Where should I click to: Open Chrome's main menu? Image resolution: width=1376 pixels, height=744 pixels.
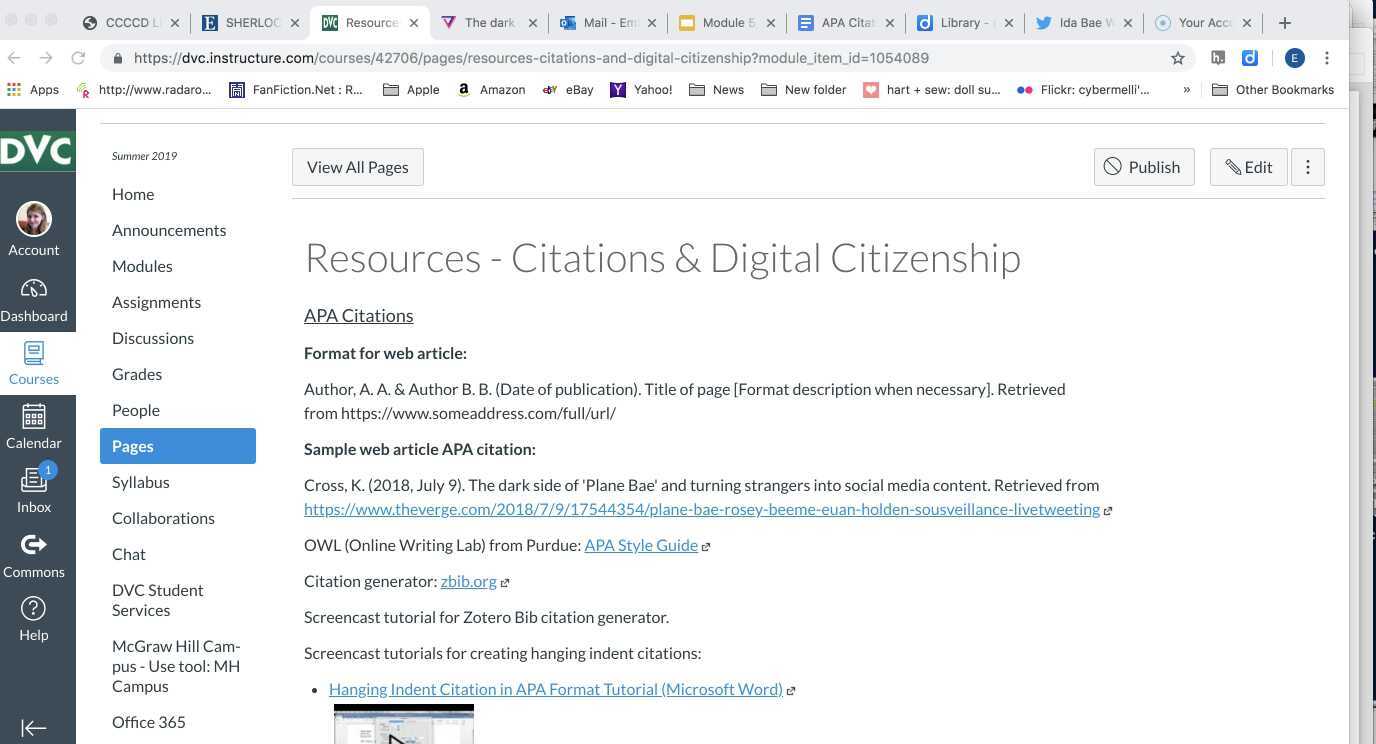[1327, 58]
